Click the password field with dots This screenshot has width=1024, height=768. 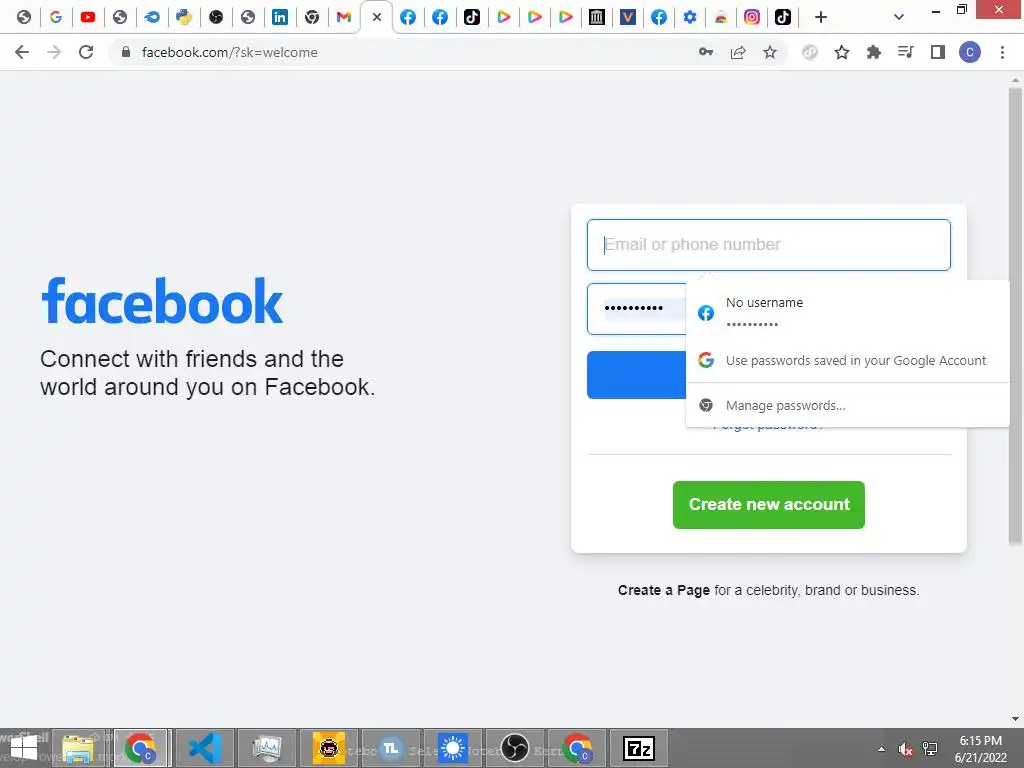tap(637, 309)
